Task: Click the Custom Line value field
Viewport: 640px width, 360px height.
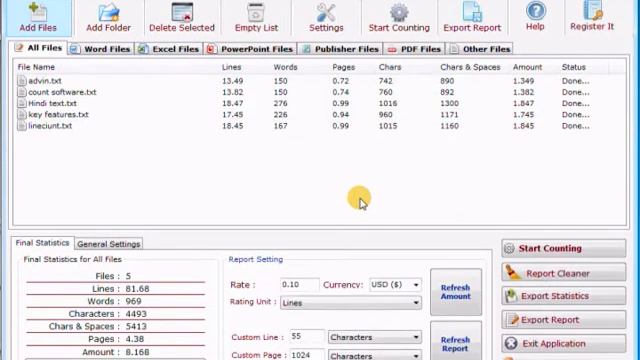Action: (307, 337)
